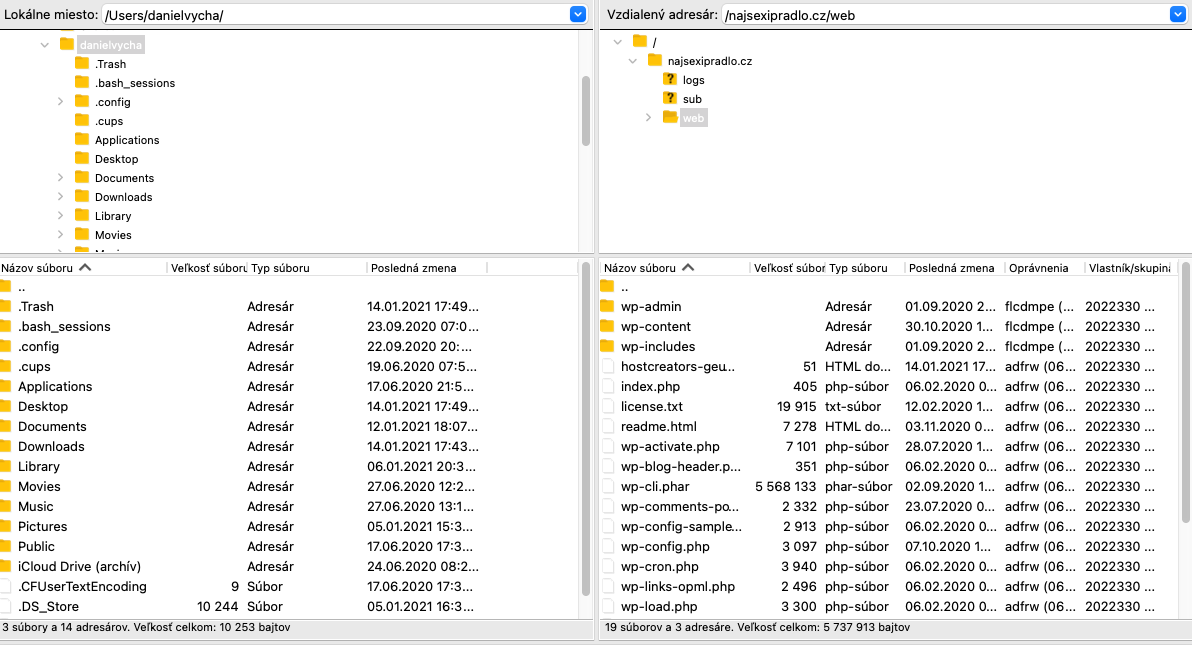The height and width of the screenshot is (645, 1192).
Task: Sort local files by Názov súboru column
Action: pos(83,268)
